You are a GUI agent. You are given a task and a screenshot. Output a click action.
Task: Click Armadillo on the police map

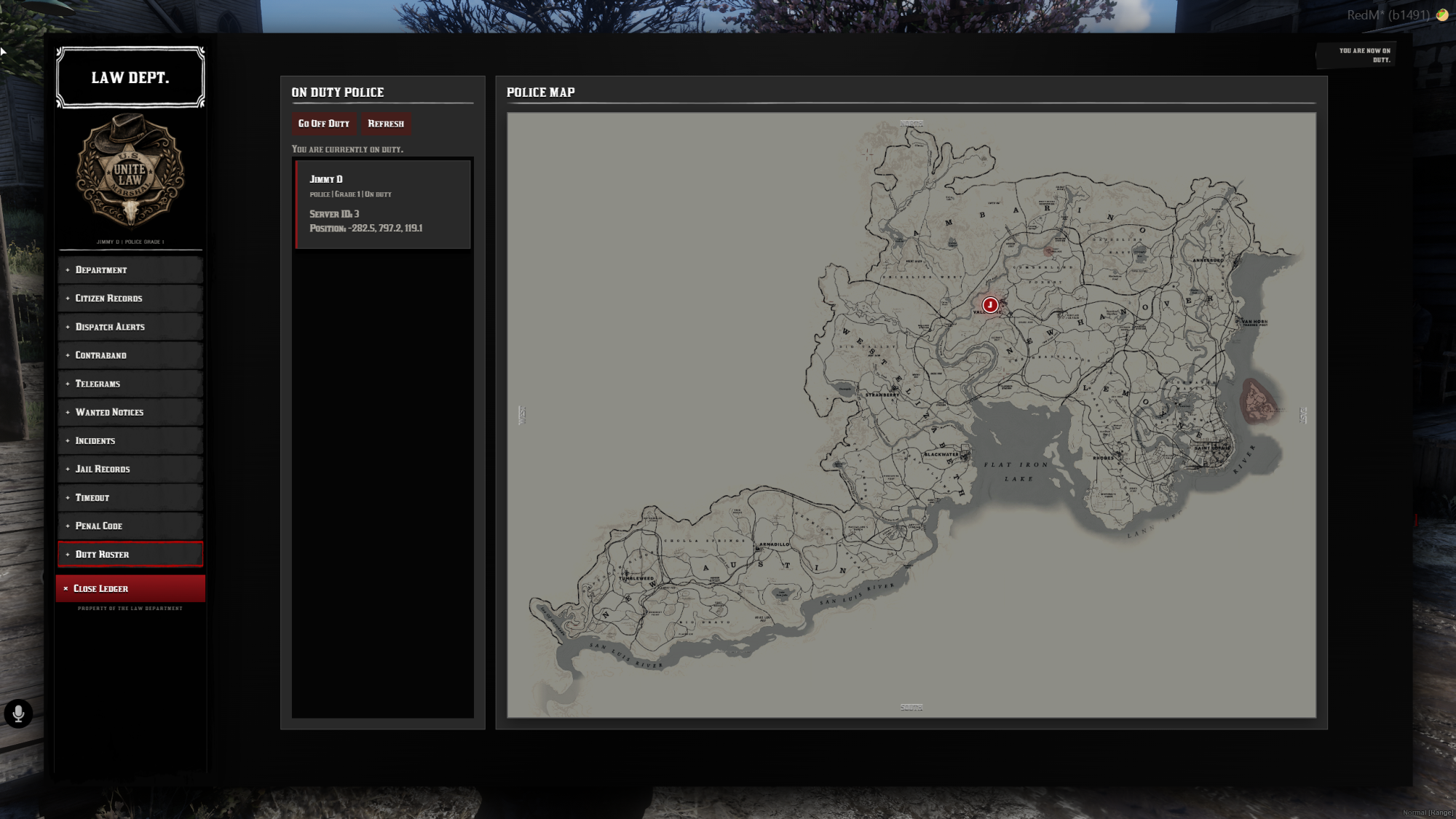pos(775,545)
